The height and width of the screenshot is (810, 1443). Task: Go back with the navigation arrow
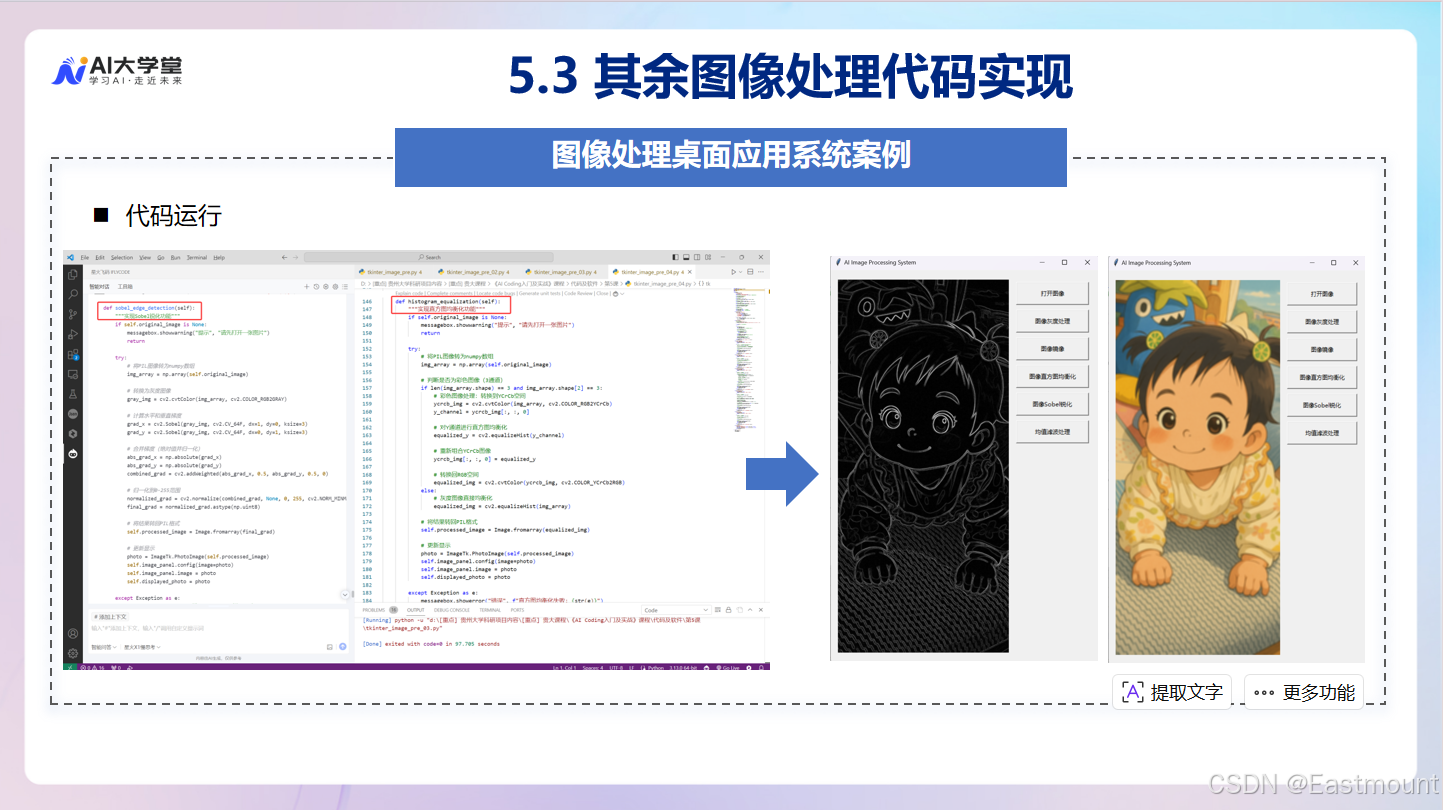(284, 257)
